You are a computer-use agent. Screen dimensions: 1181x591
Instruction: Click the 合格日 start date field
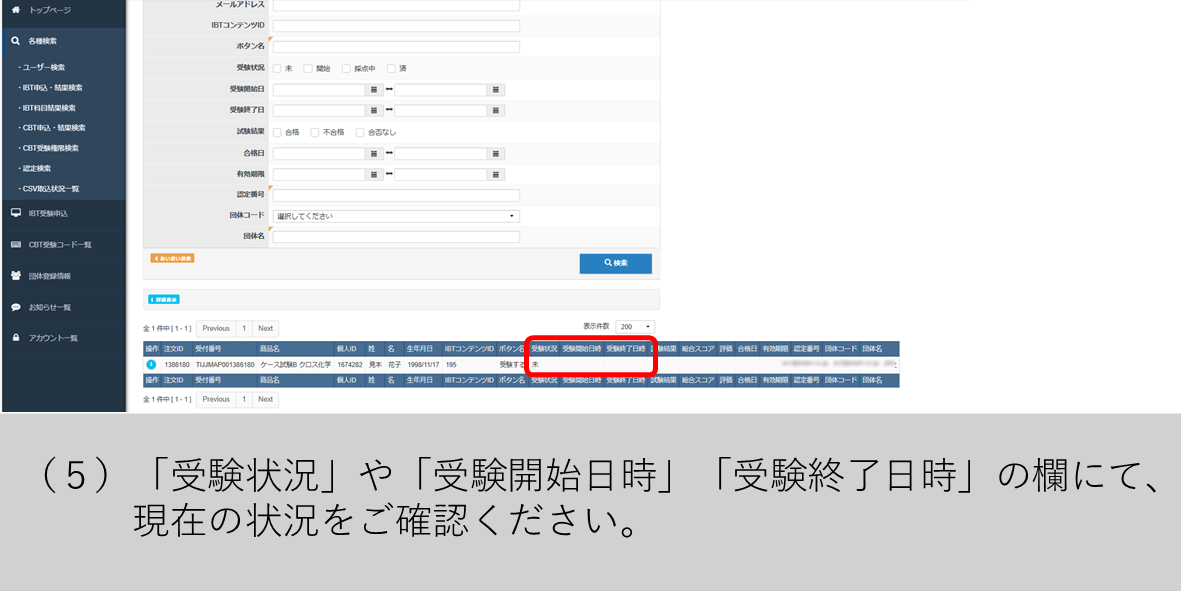(x=319, y=154)
